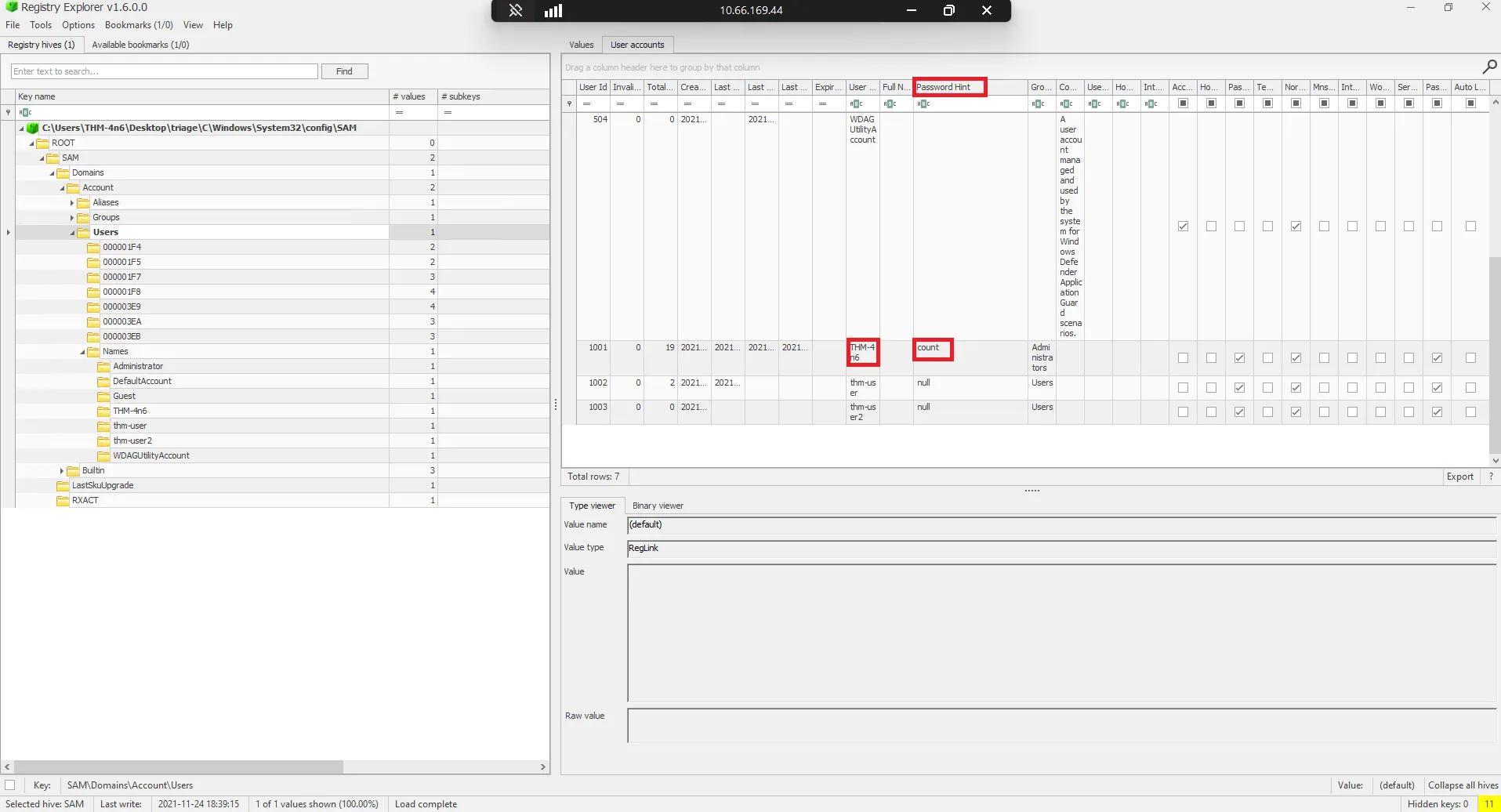The width and height of the screenshot is (1501, 812).
Task: Click the ROOT folder icon
Action: click(43, 143)
